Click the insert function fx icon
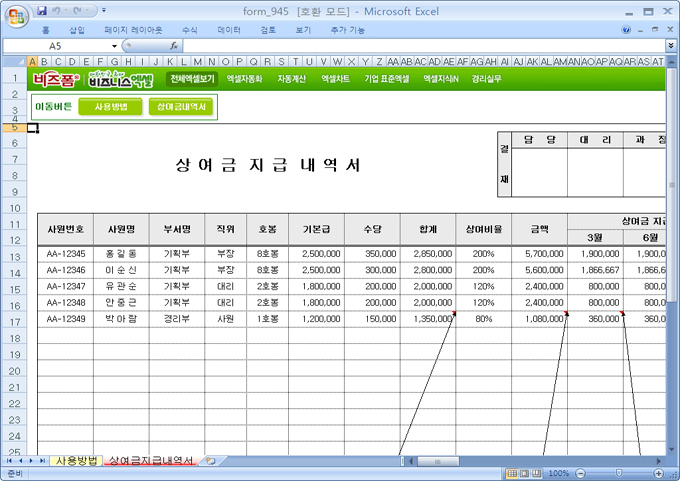Screen dimensions: 680x481 [174, 46]
